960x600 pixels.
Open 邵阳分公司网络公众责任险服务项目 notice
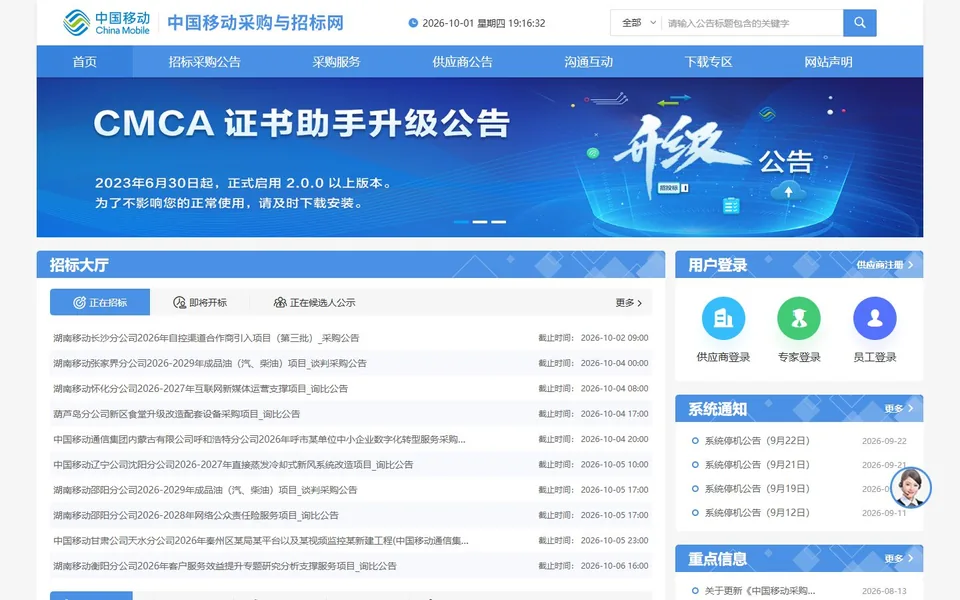pyautogui.click(x=196, y=516)
